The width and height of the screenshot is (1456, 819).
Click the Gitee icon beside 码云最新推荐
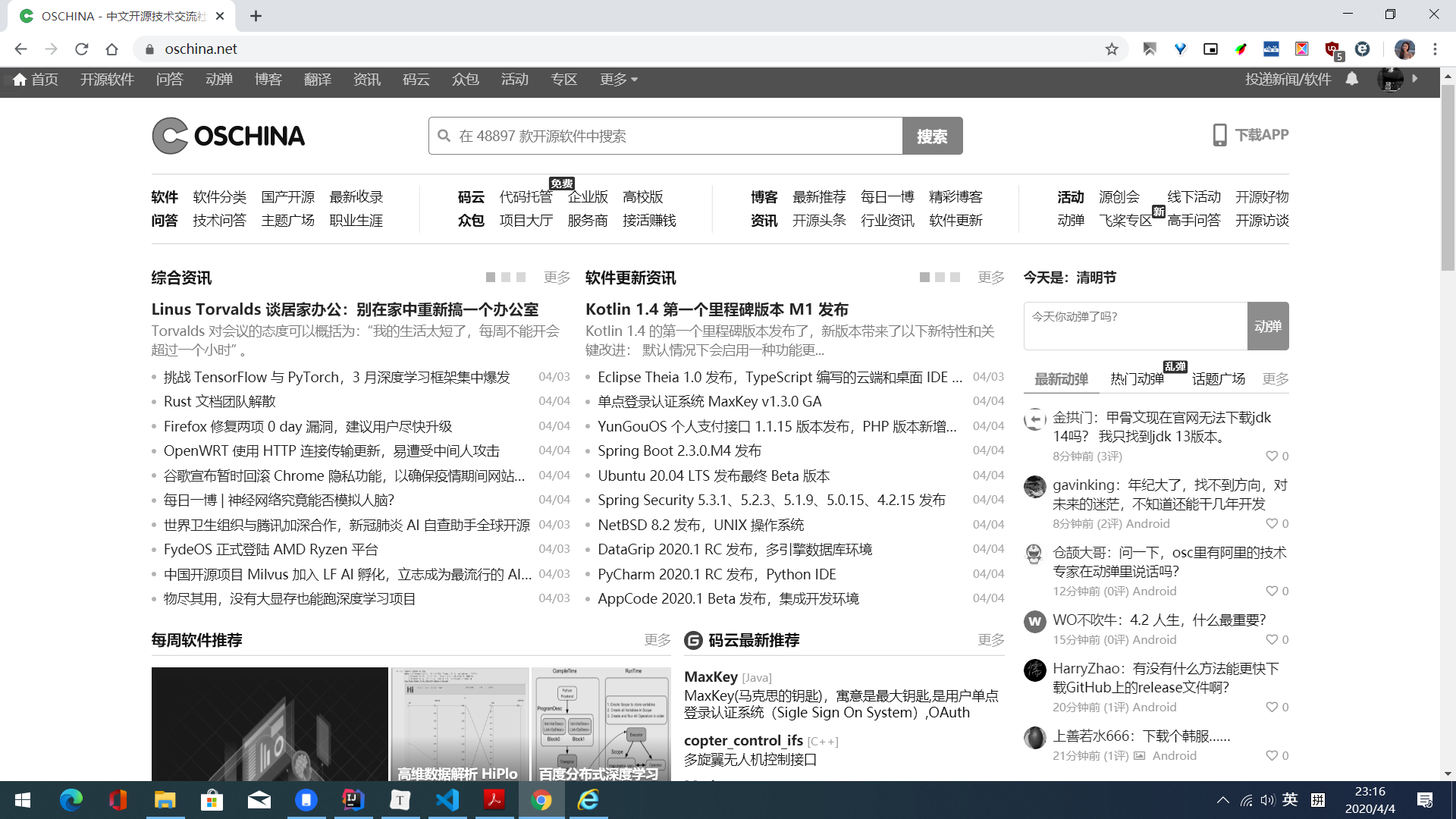coord(692,640)
